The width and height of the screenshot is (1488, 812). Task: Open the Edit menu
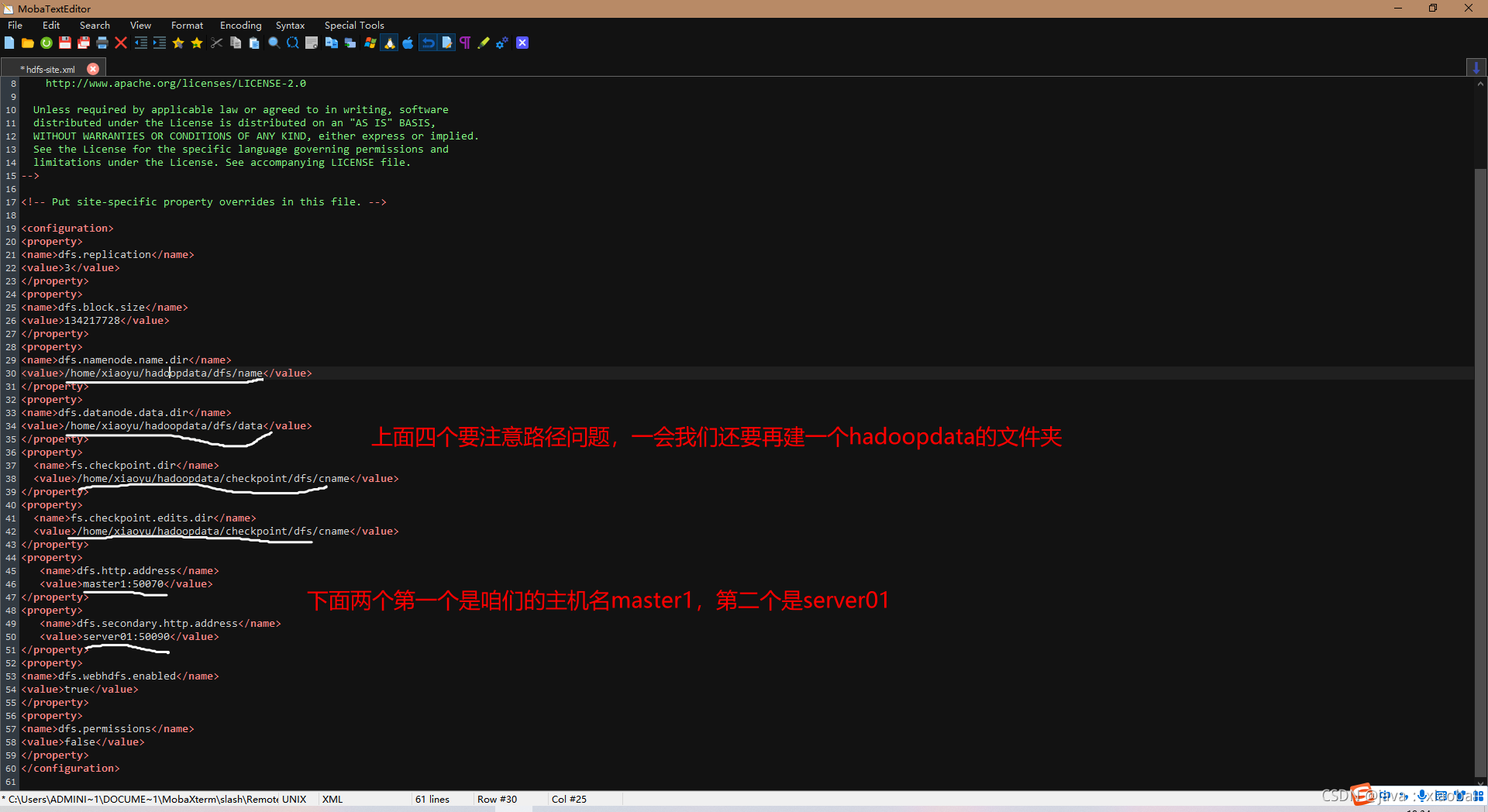point(51,25)
